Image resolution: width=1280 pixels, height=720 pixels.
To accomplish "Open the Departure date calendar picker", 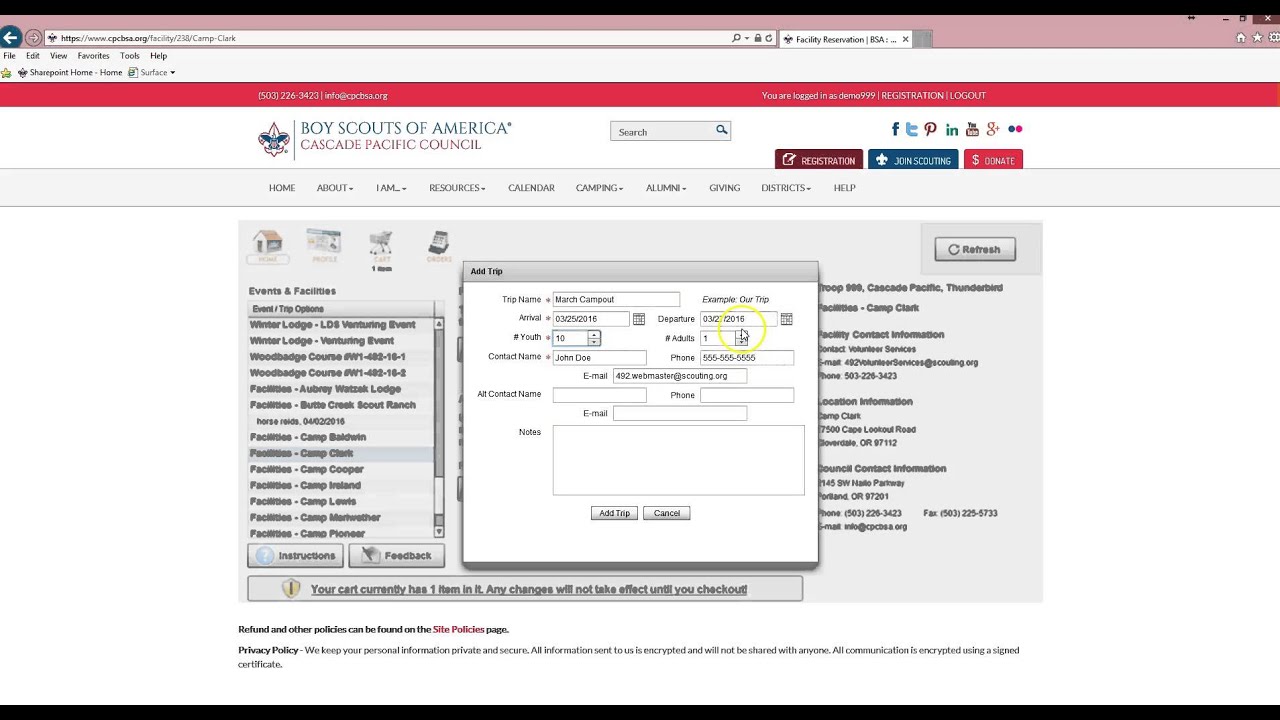I will (787, 319).
